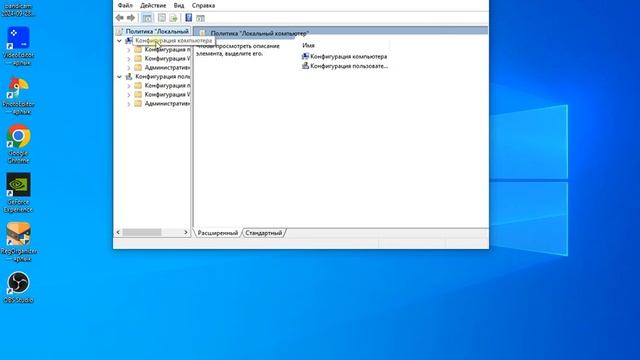Open the Bandicam file on the desktop

(18, 9)
